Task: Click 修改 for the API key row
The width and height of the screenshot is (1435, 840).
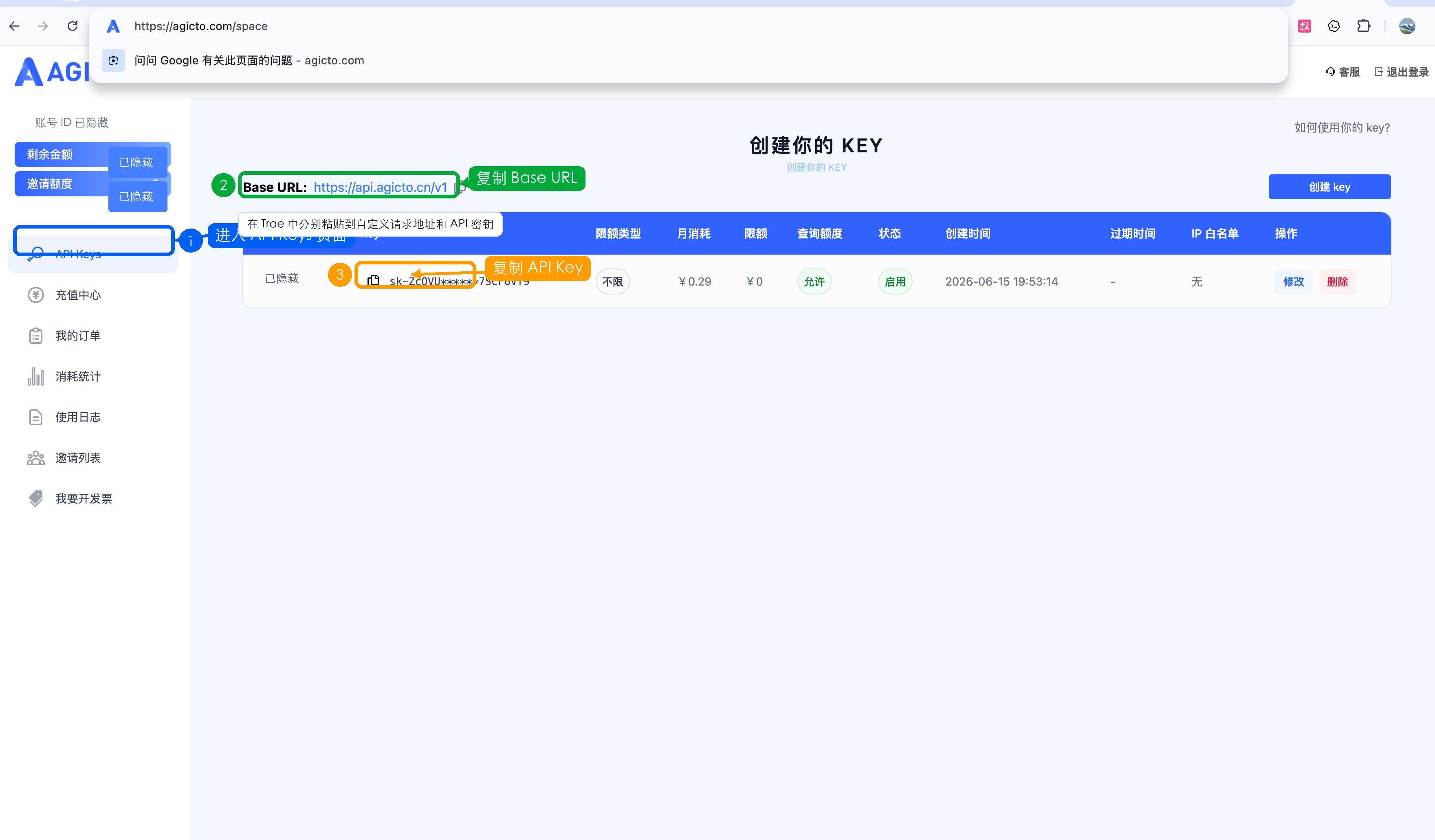Action: 1293,281
